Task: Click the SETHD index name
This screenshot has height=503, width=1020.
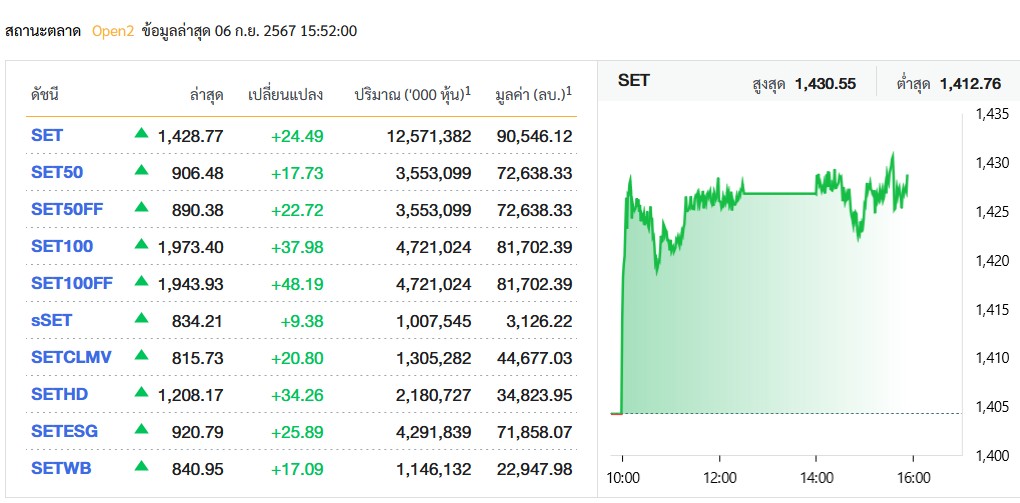Action: [59, 394]
